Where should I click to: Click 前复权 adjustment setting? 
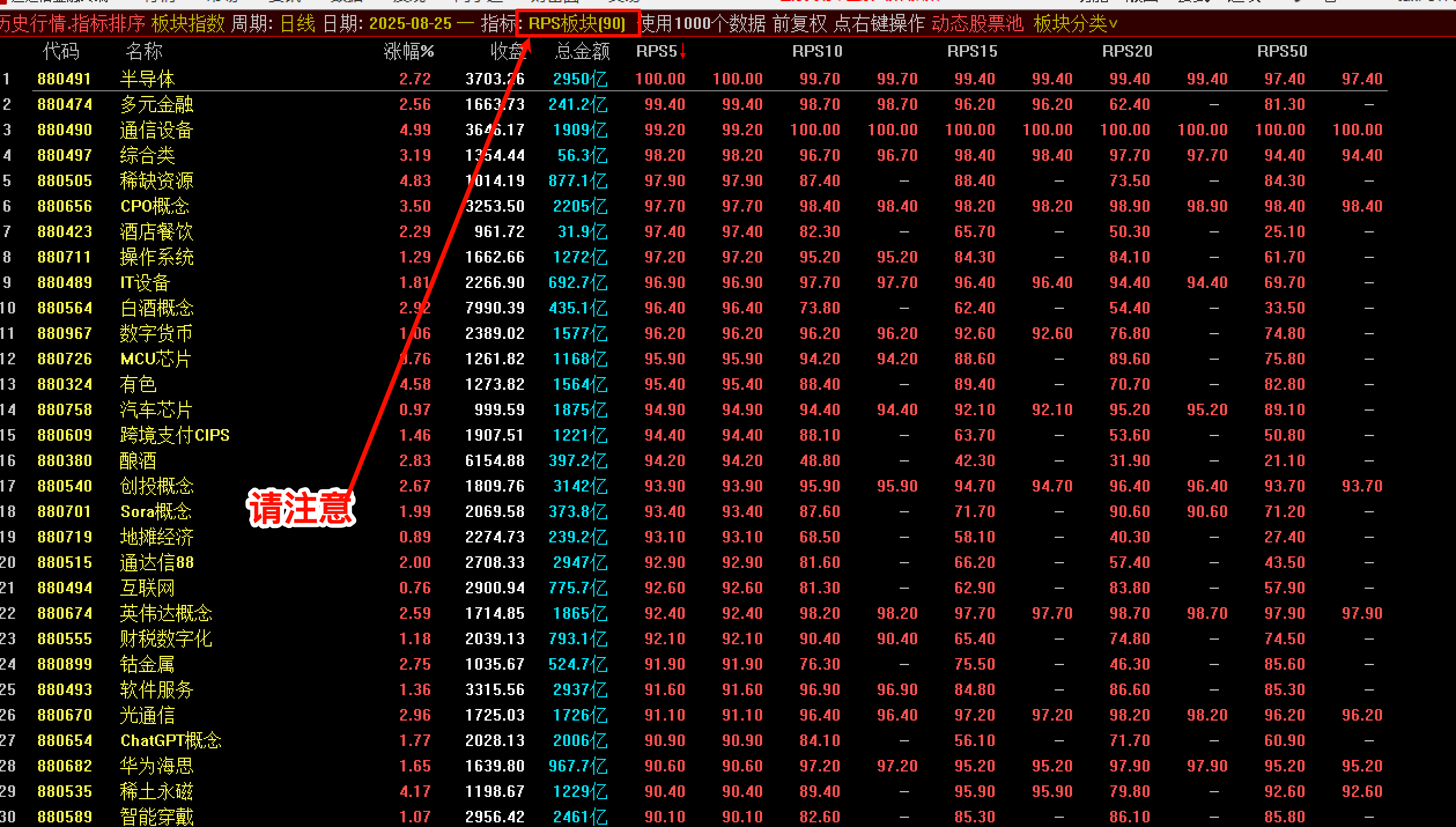[799, 24]
